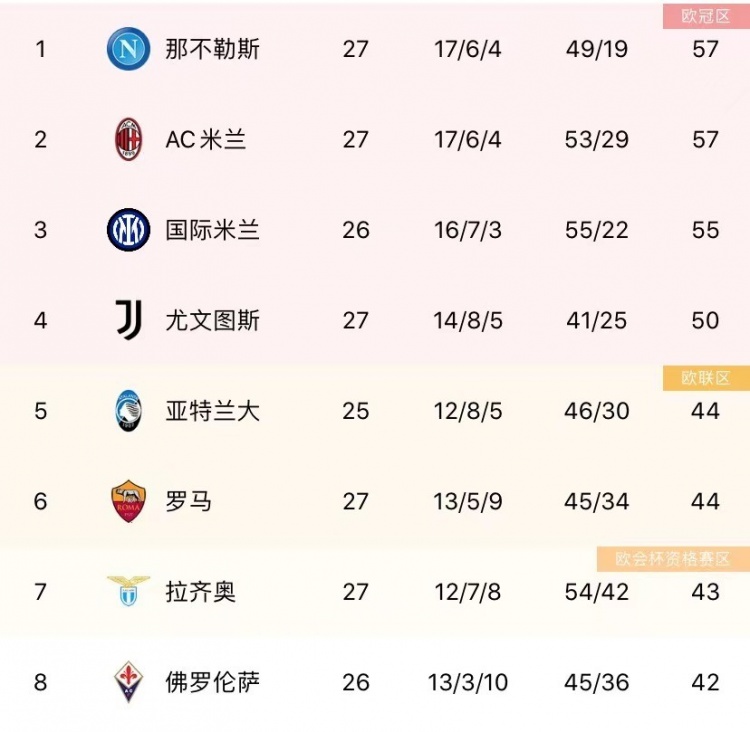Click the Lazio eagle logo
The image size is (750, 732).
click(x=128, y=591)
